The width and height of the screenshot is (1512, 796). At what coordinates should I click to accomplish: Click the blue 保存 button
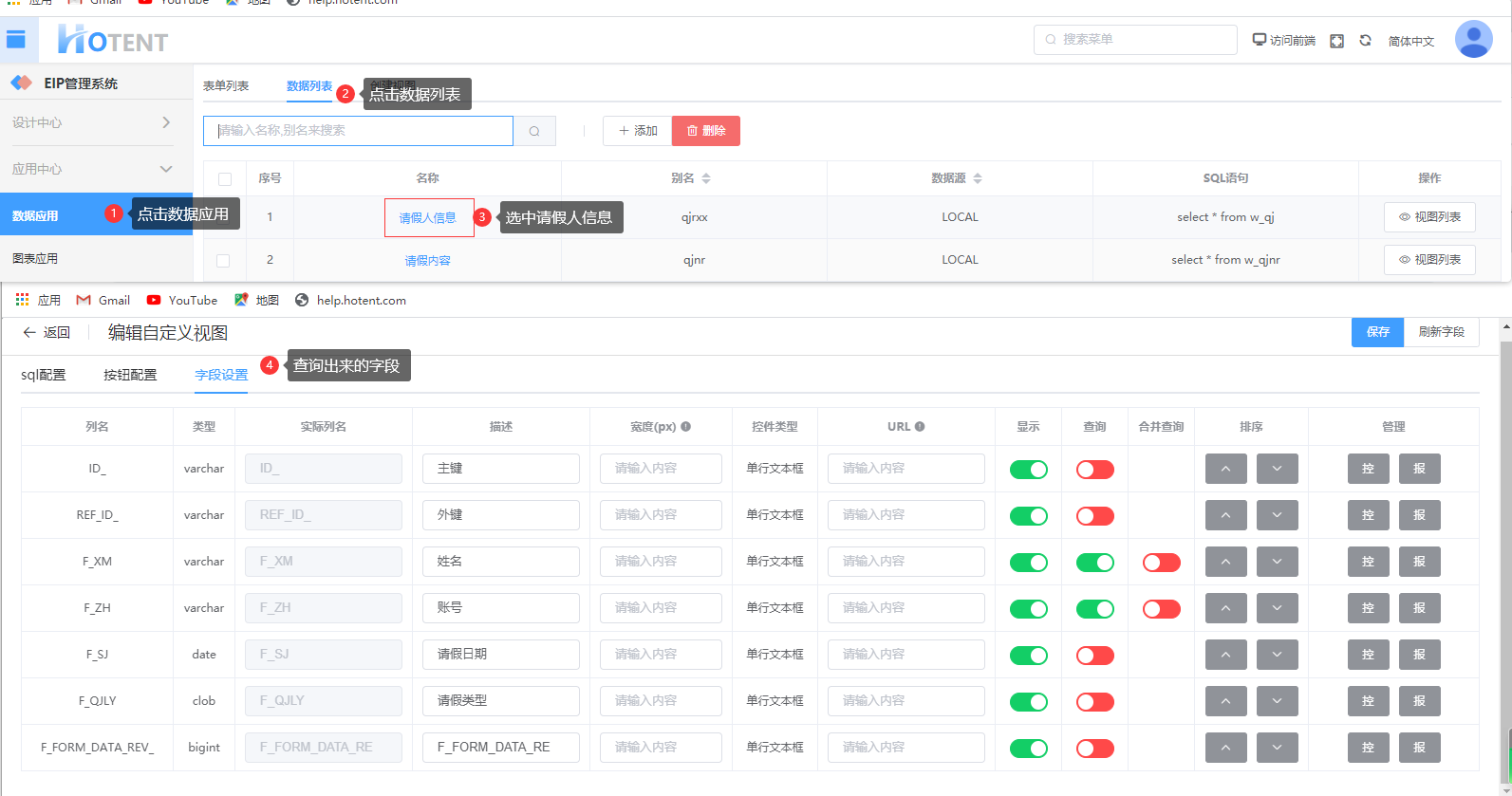coord(1377,332)
